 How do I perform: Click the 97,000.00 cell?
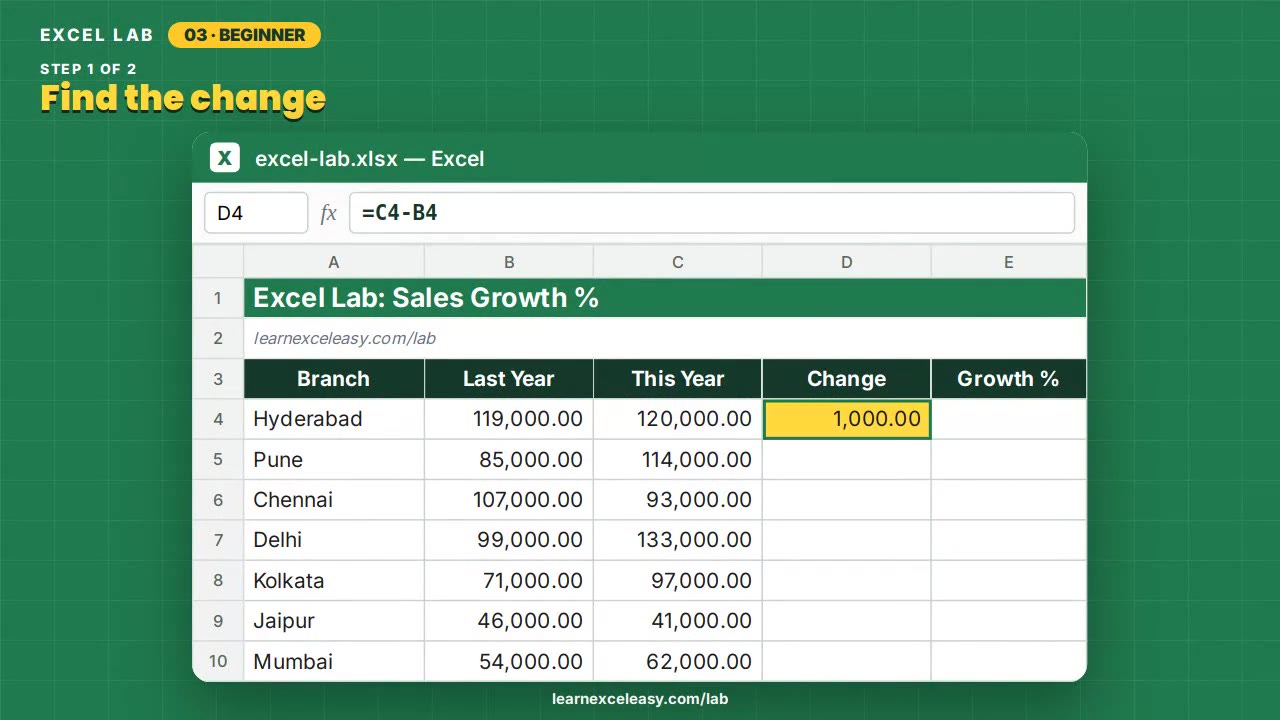[x=678, y=581]
